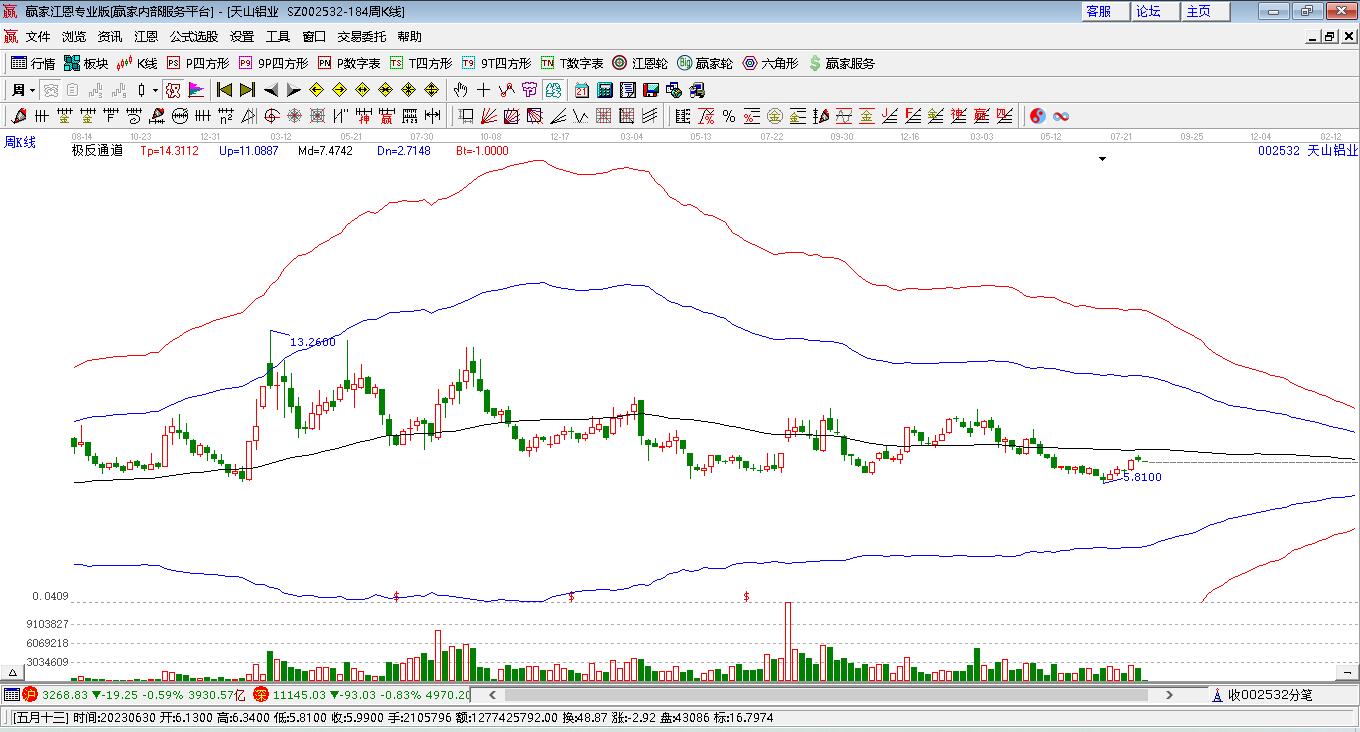Click the small black triangle above chart
Screen dimensions: 1360x732
(1102, 158)
